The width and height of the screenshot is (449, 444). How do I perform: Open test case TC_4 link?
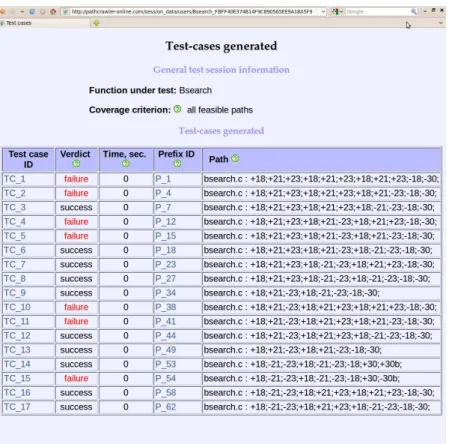(14, 222)
